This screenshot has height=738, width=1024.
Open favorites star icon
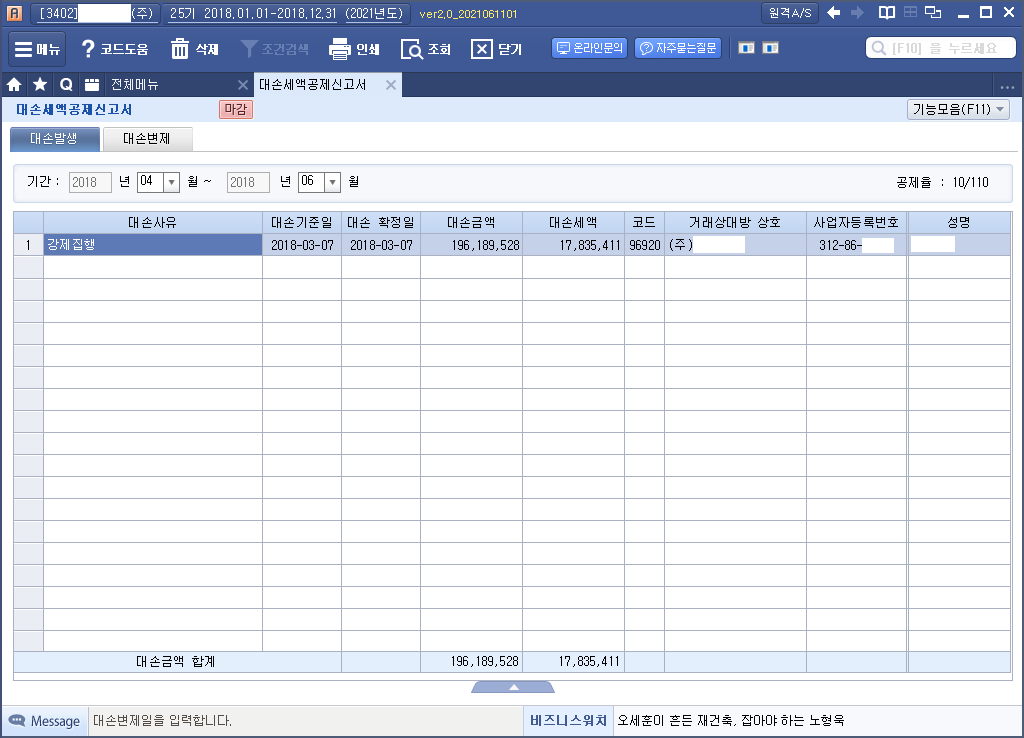tap(40, 84)
